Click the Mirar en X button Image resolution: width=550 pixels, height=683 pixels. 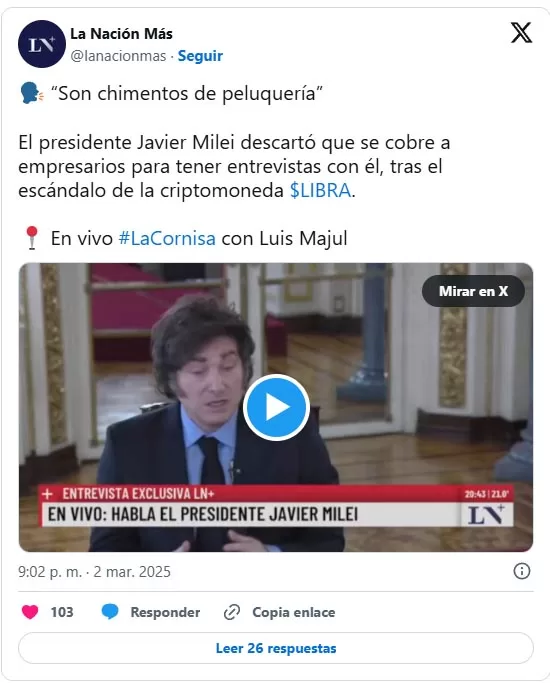tap(473, 291)
